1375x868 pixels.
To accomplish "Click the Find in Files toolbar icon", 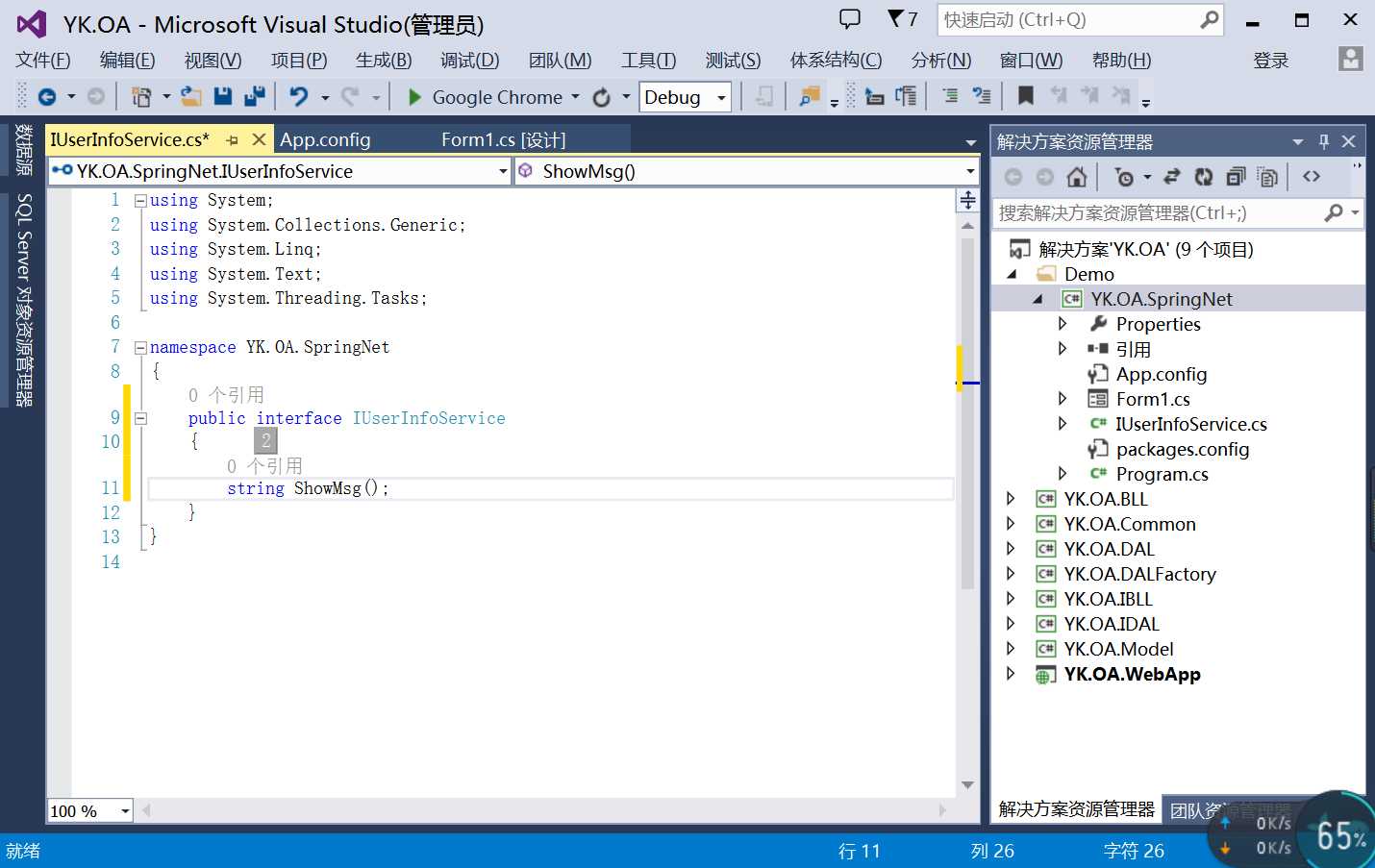I will pos(810,96).
